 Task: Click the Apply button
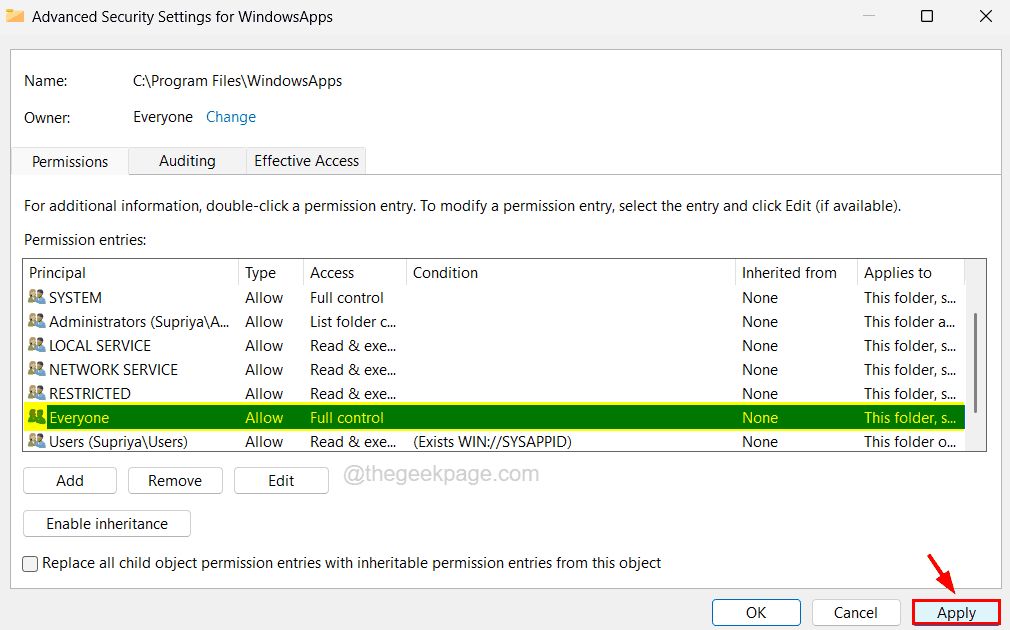click(957, 613)
